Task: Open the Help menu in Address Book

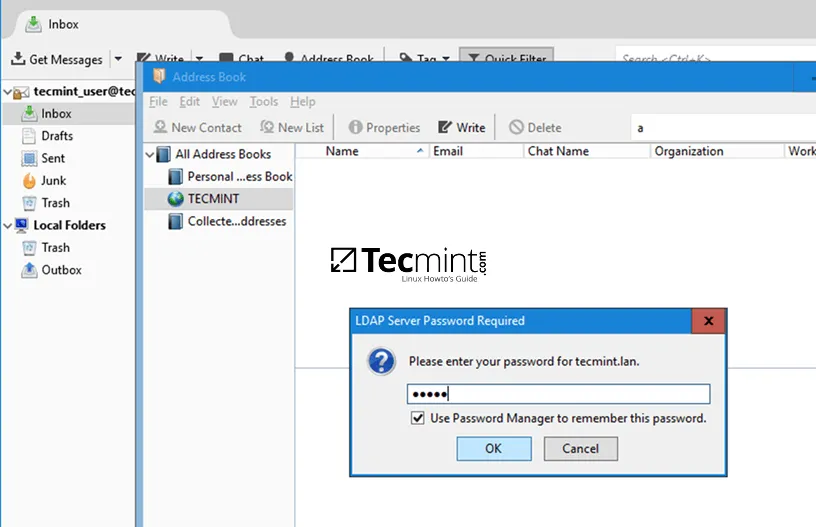Action: click(303, 101)
